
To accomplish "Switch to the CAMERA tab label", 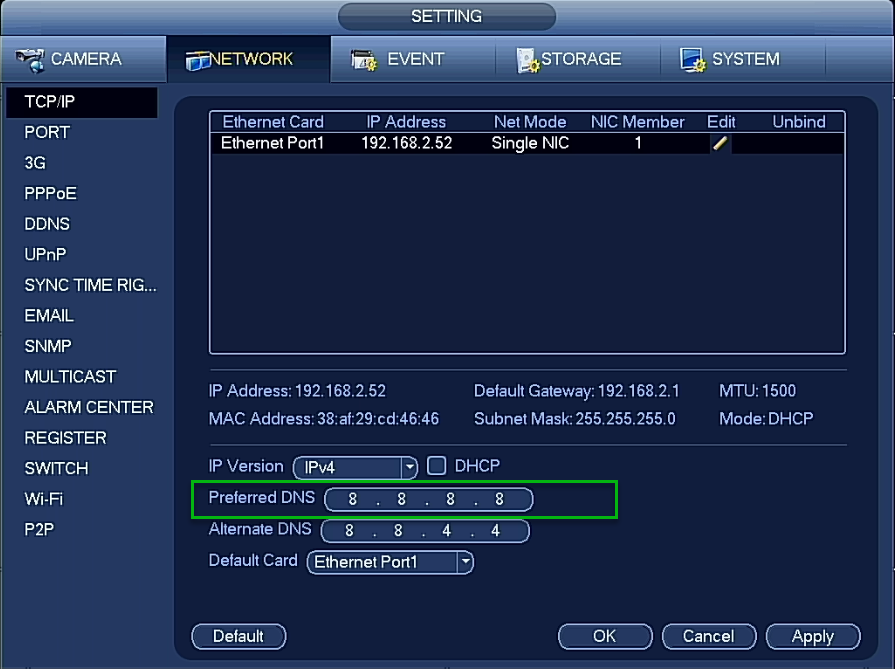I will [86, 59].
